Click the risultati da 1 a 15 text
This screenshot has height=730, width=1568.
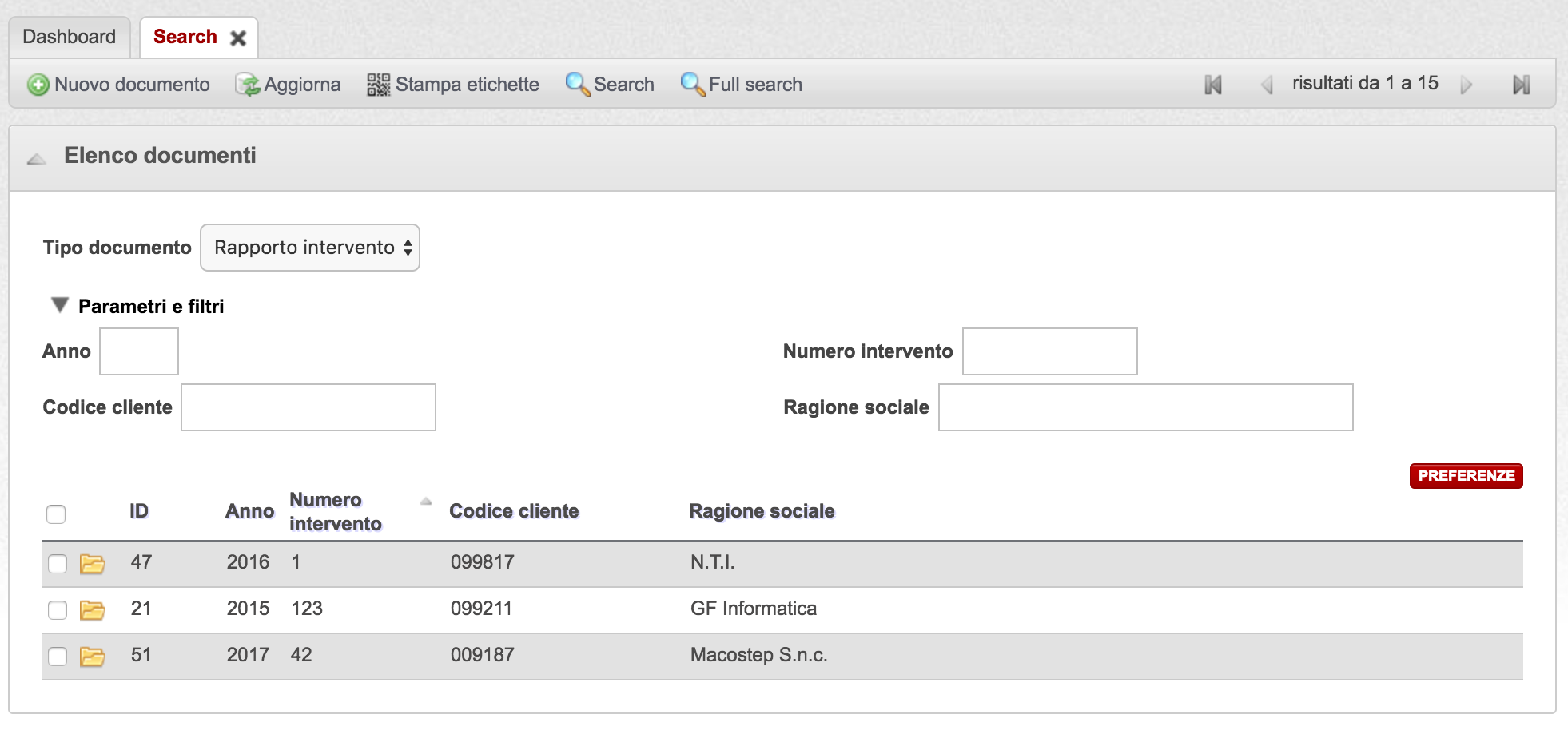(1365, 83)
